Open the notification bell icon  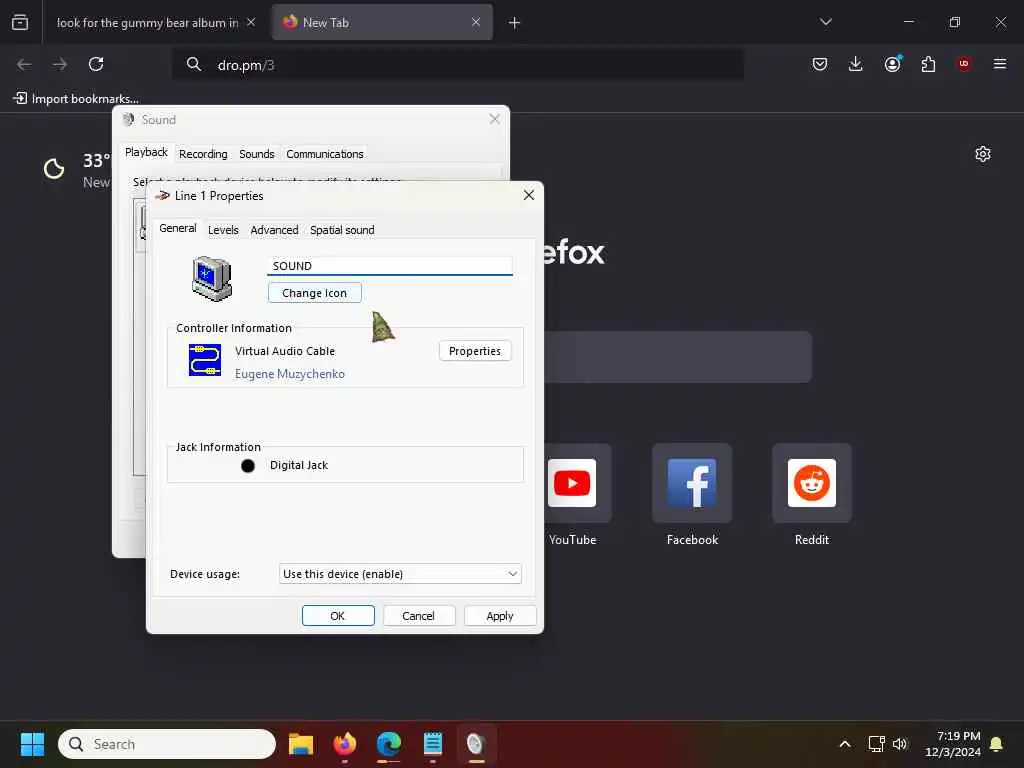(997, 744)
